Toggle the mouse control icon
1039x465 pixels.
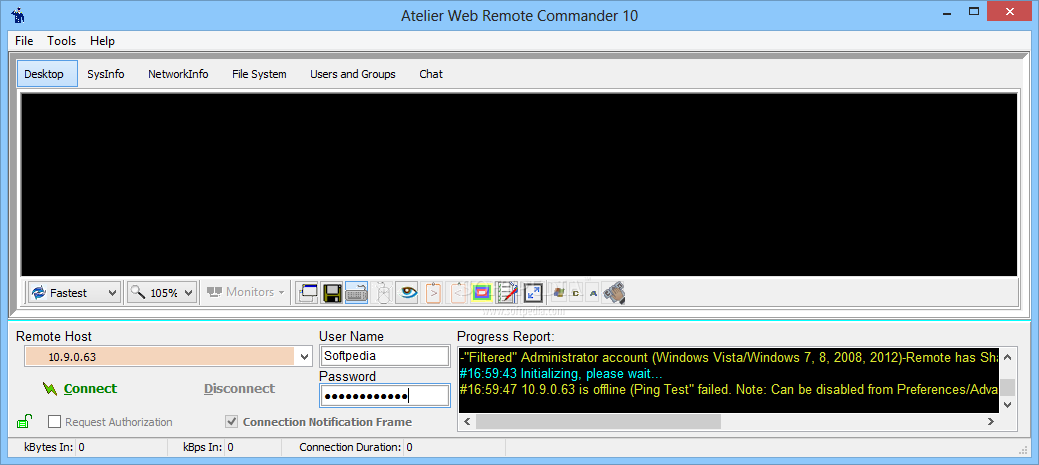382,292
